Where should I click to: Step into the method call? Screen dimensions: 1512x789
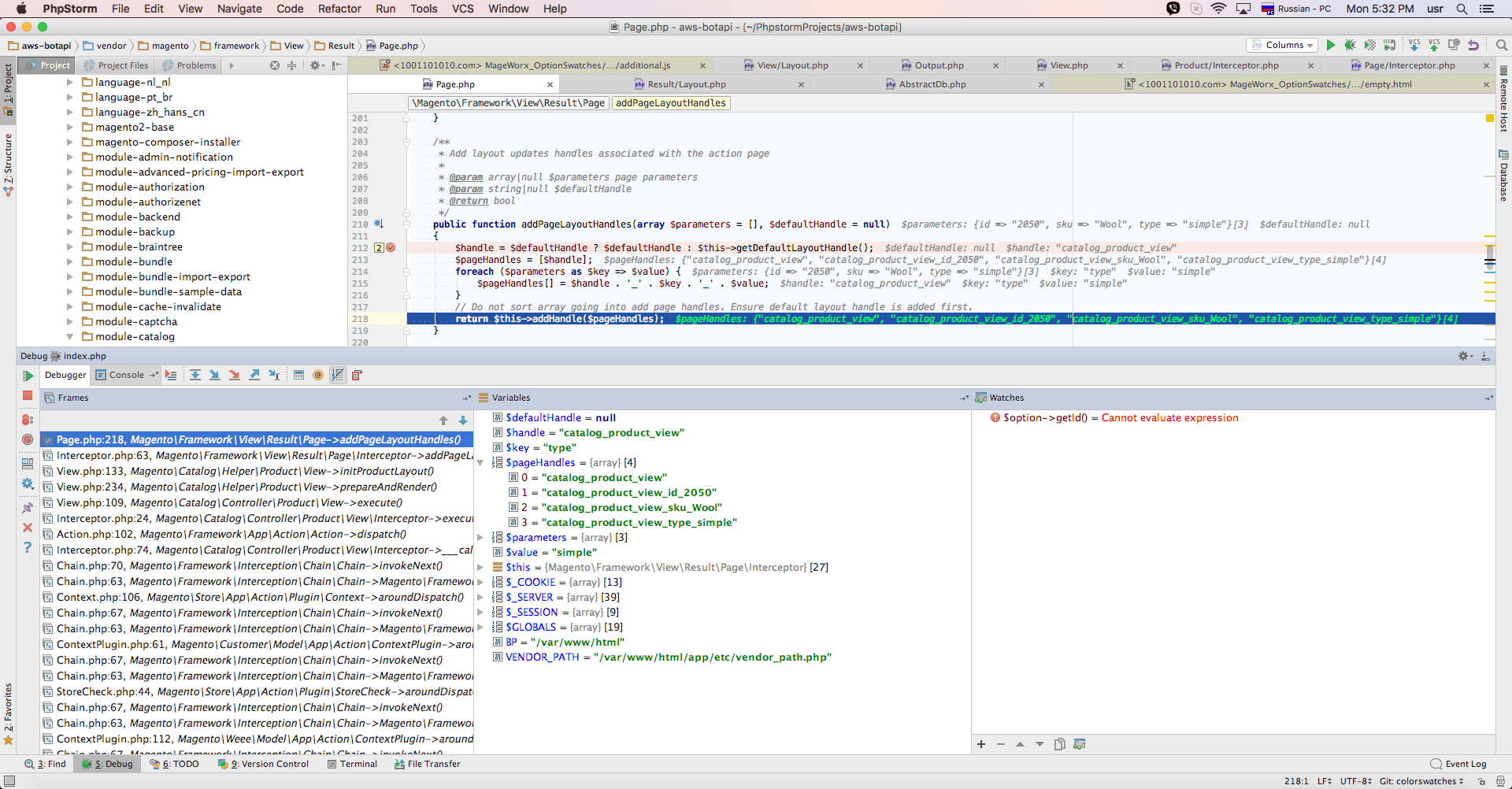(215, 375)
